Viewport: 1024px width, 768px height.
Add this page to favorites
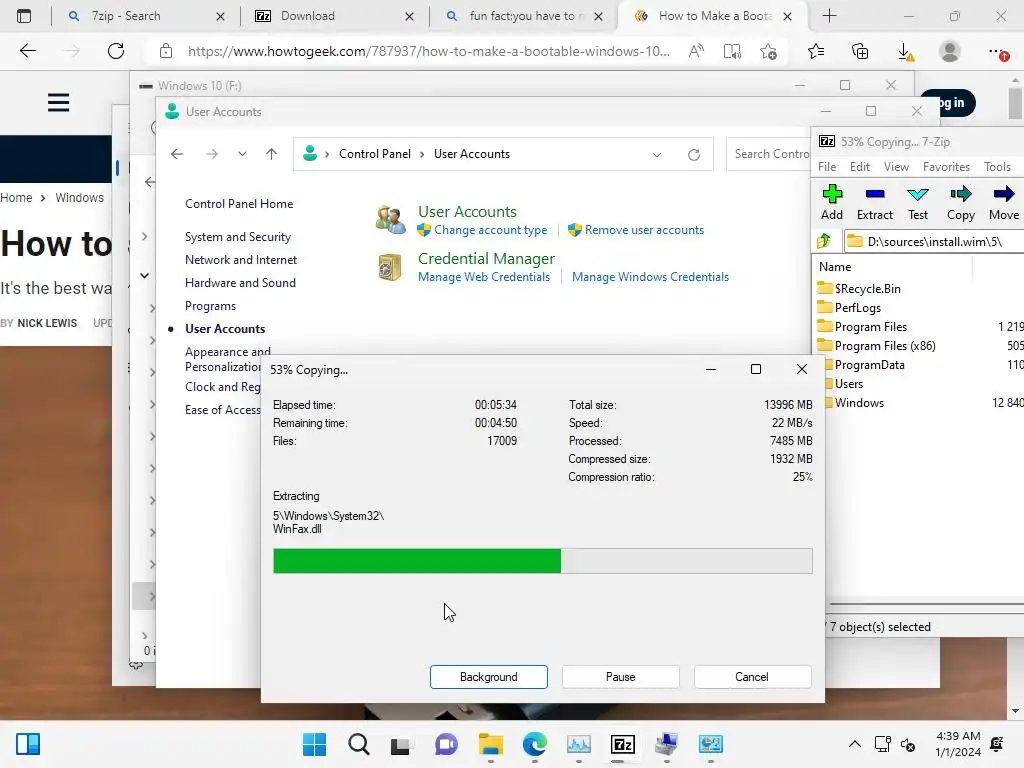769,51
